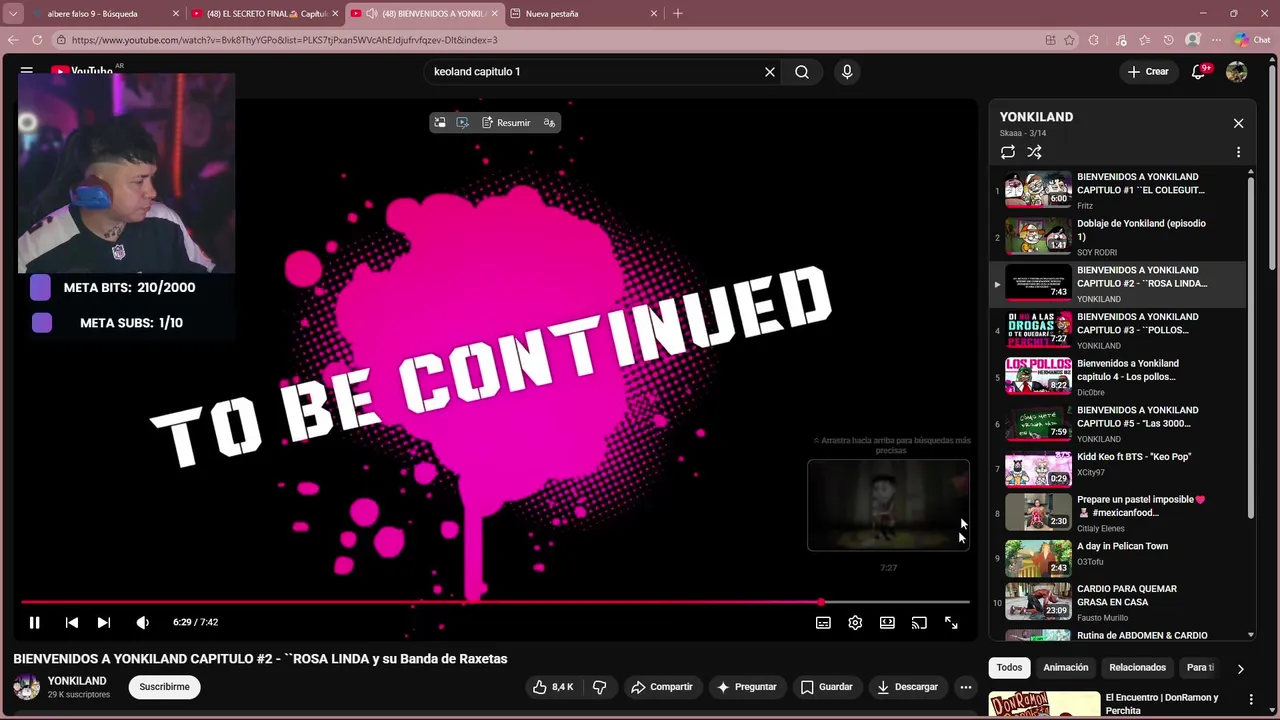Play Yonkiland capitulo 4 Los pollos
1280x720 pixels.
coord(1118,377)
